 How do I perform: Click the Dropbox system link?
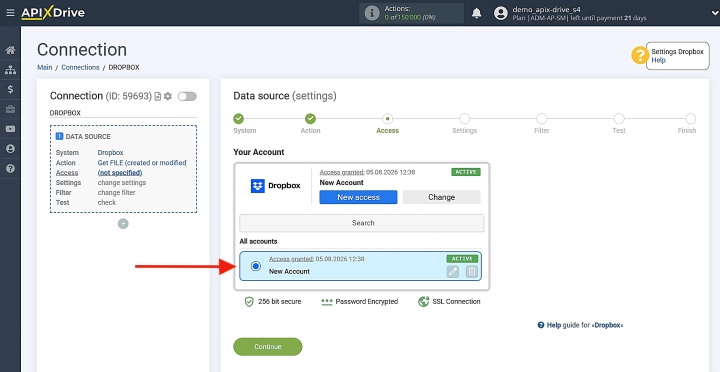click(110, 152)
